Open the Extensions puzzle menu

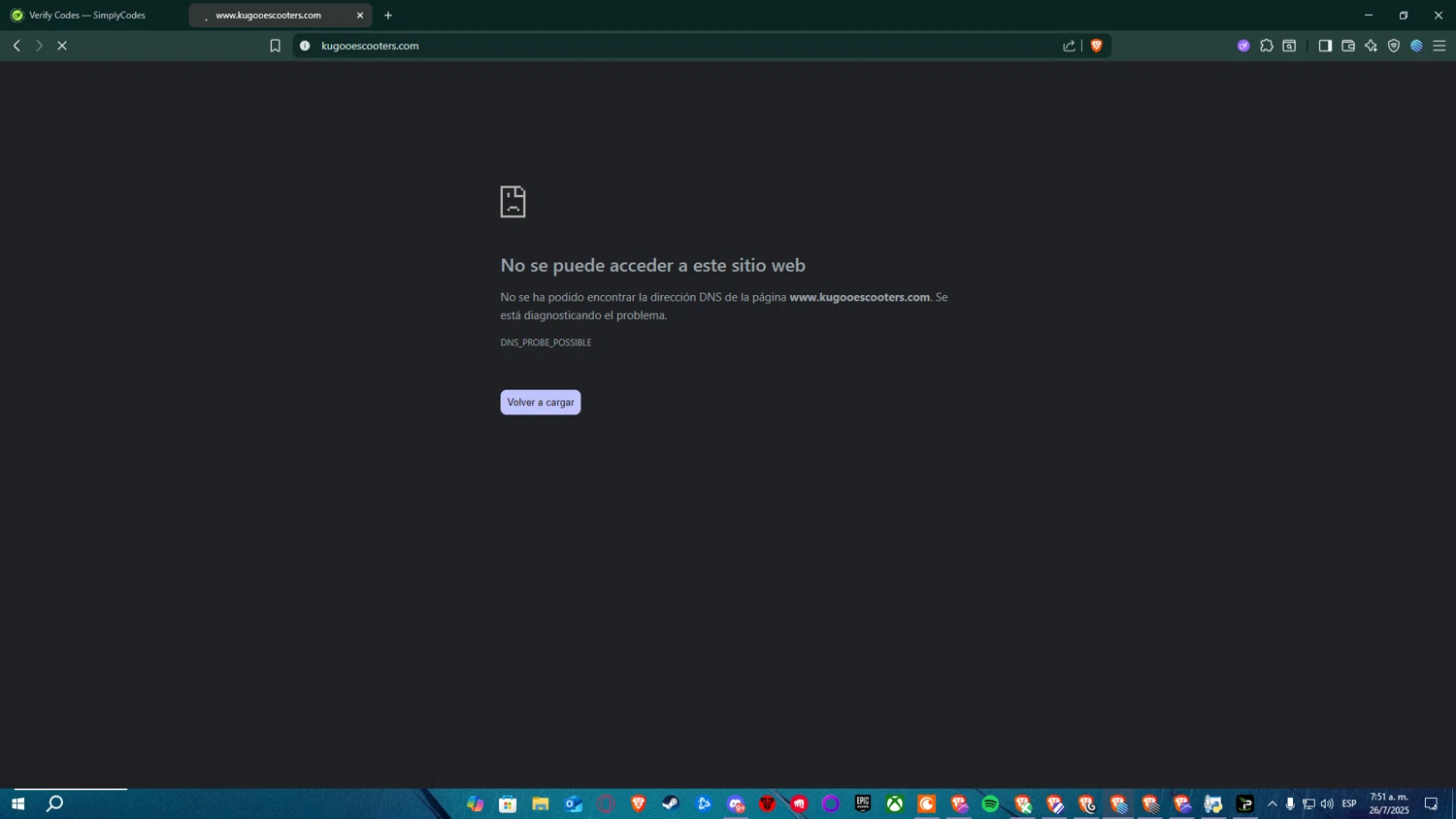[x=1267, y=46]
